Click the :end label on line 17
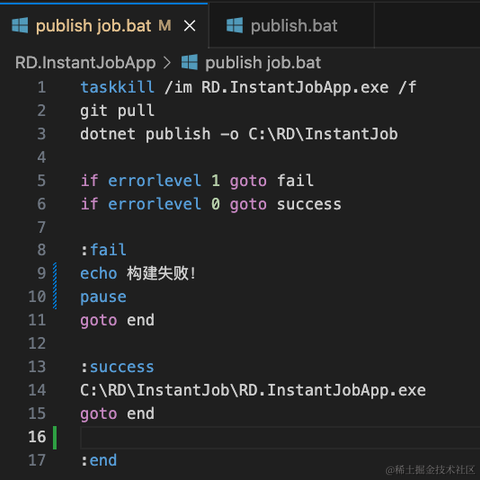The image size is (480, 480). click(99, 461)
